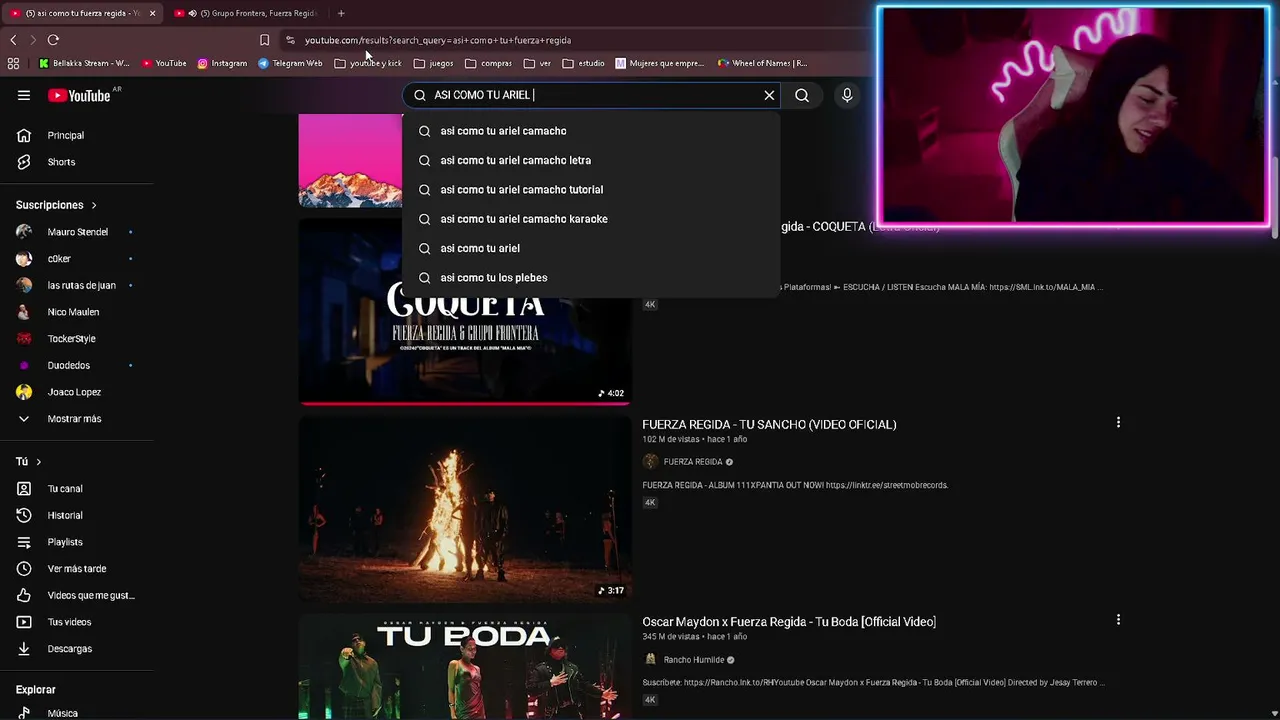The height and width of the screenshot is (720, 1280).
Task: Open Música under Explorar
Action: pos(62,713)
